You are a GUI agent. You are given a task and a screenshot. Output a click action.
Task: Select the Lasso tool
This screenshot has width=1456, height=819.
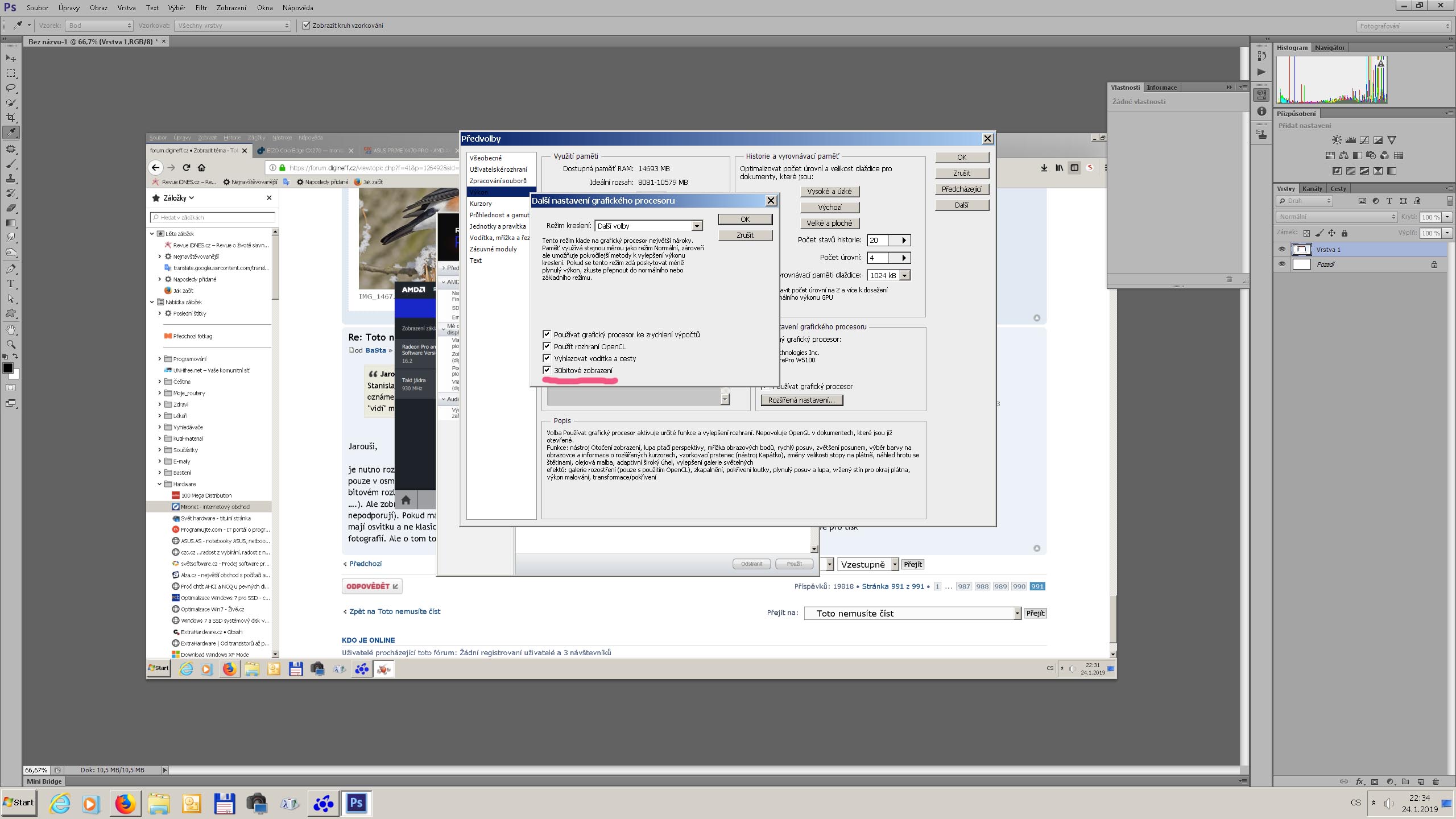(x=11, y=88)
